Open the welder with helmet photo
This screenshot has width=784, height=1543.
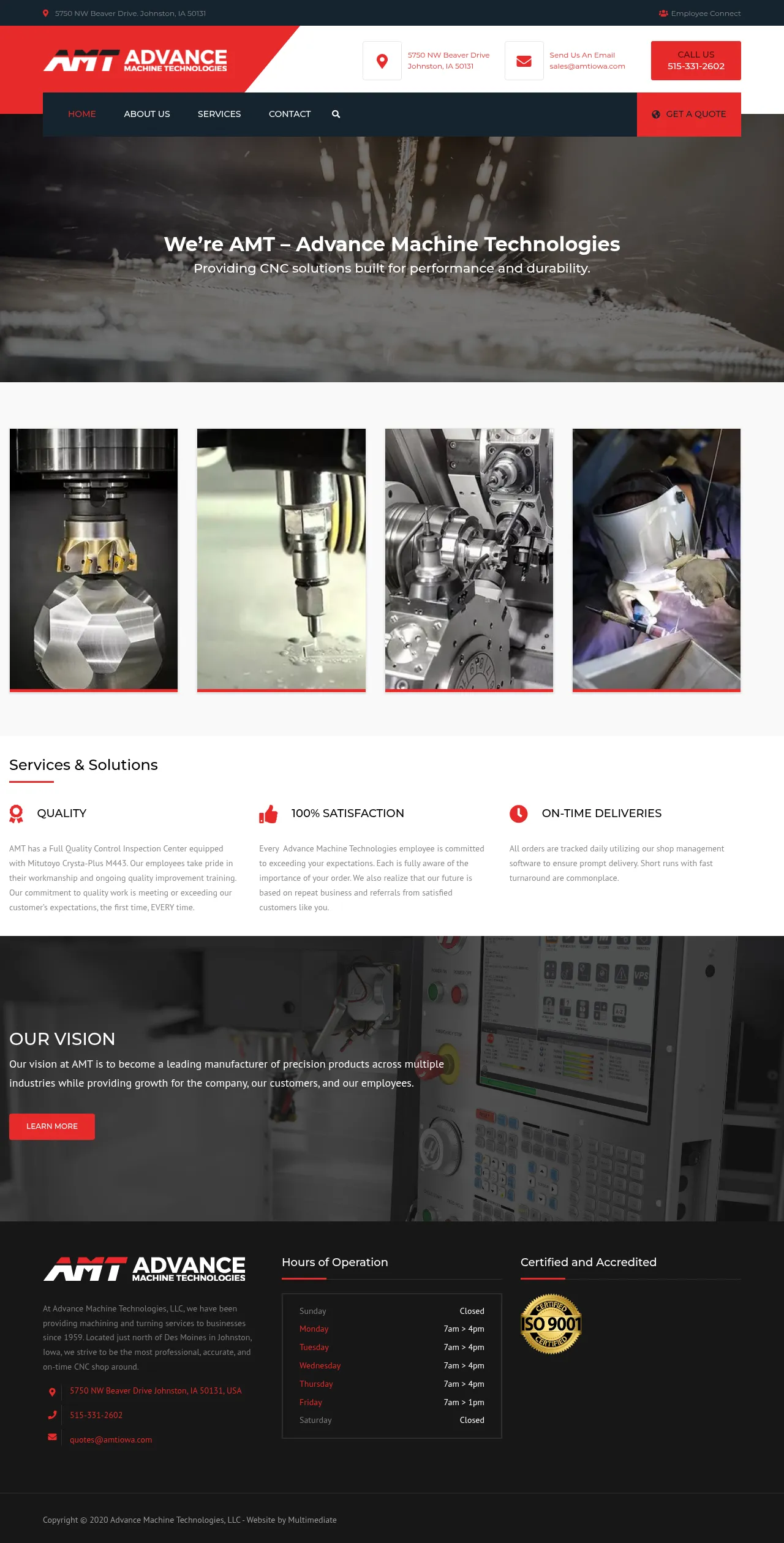tap(656, 559)
